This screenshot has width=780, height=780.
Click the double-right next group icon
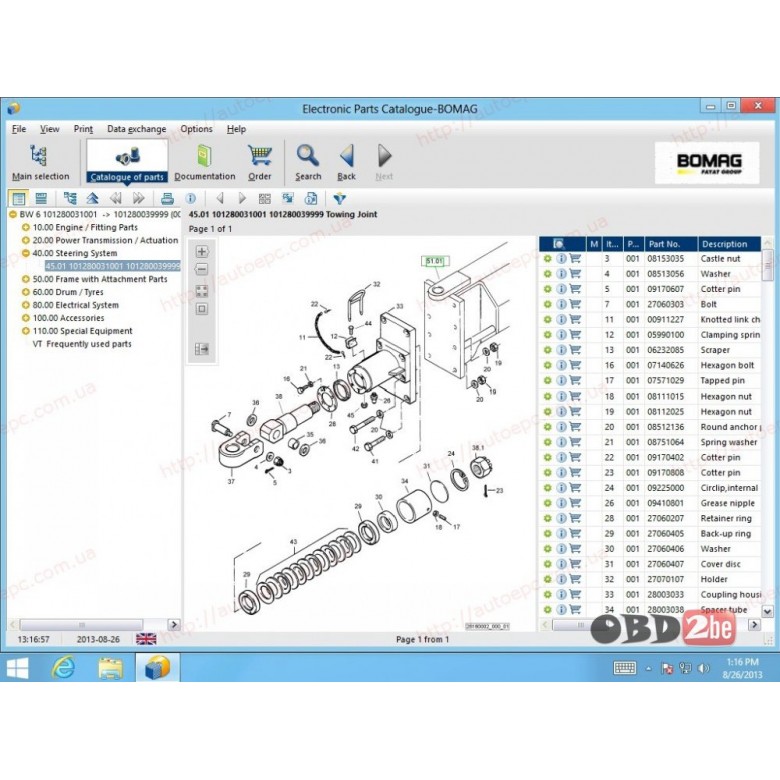tap(138, 199)
